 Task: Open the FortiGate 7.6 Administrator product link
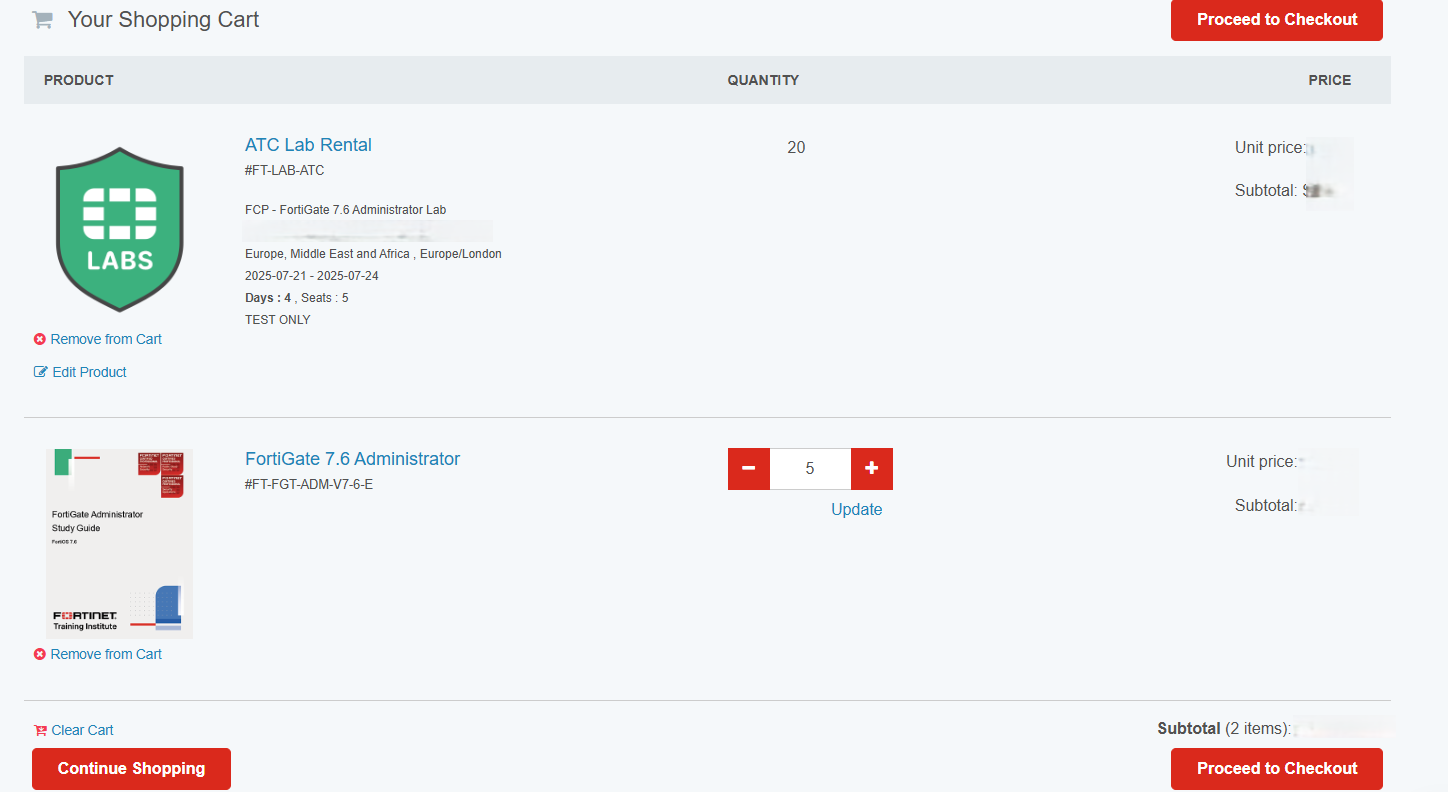point(352,459)
